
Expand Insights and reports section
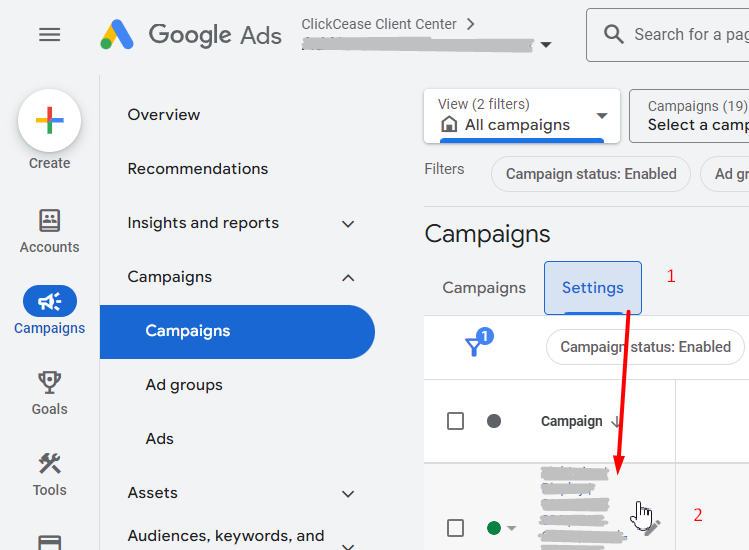(x=348, y=224)
